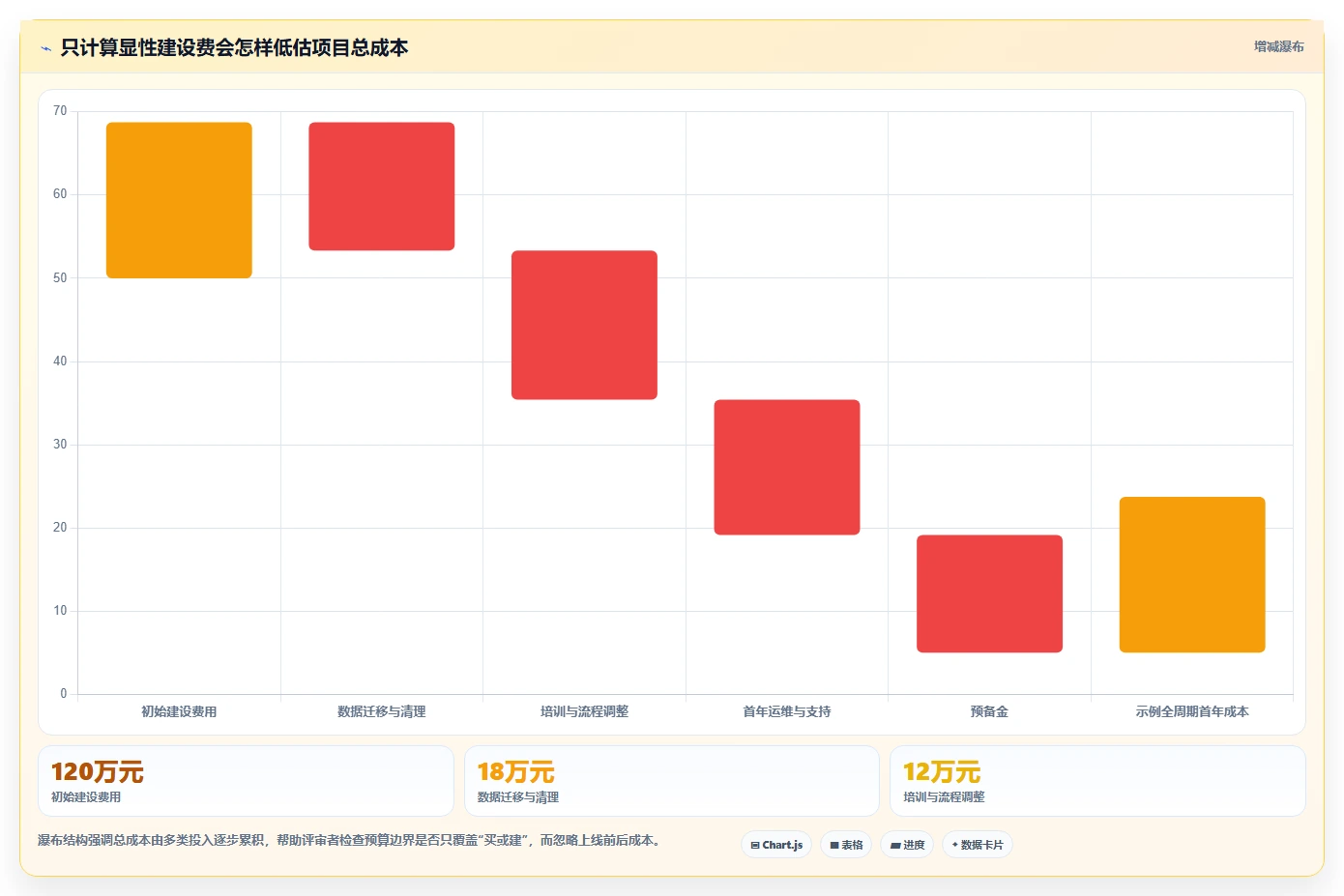The image size is (1344, 896).
Task: Click the y-axis value 40
Action: pyautogui.click(x=60, y=361)
